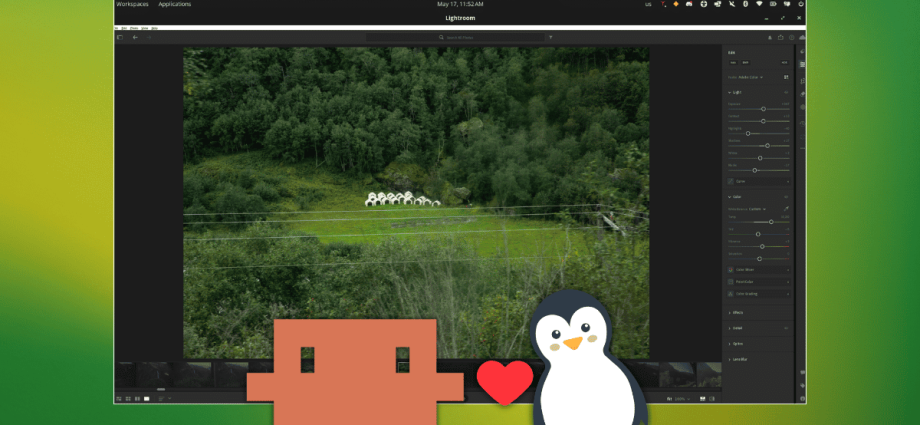The width and height of the screenshot is (920, 425).
Task: Expand the Point Color panel
Action: click(759, 282)
